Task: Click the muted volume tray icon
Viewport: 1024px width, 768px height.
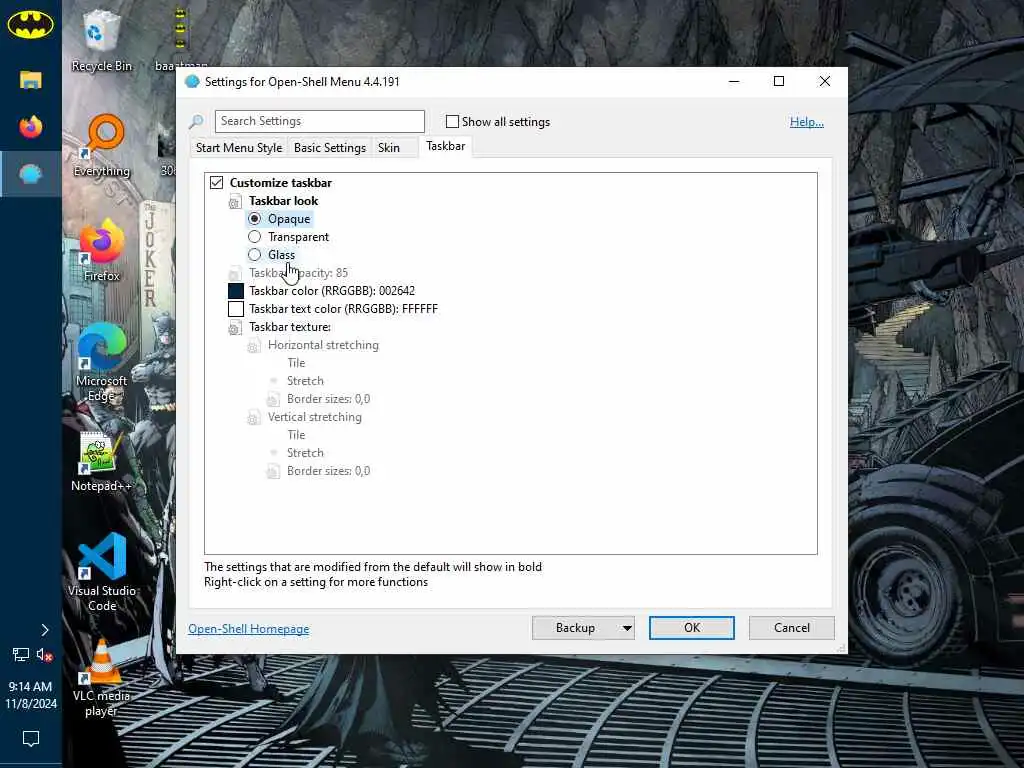Action: point(44,654)
